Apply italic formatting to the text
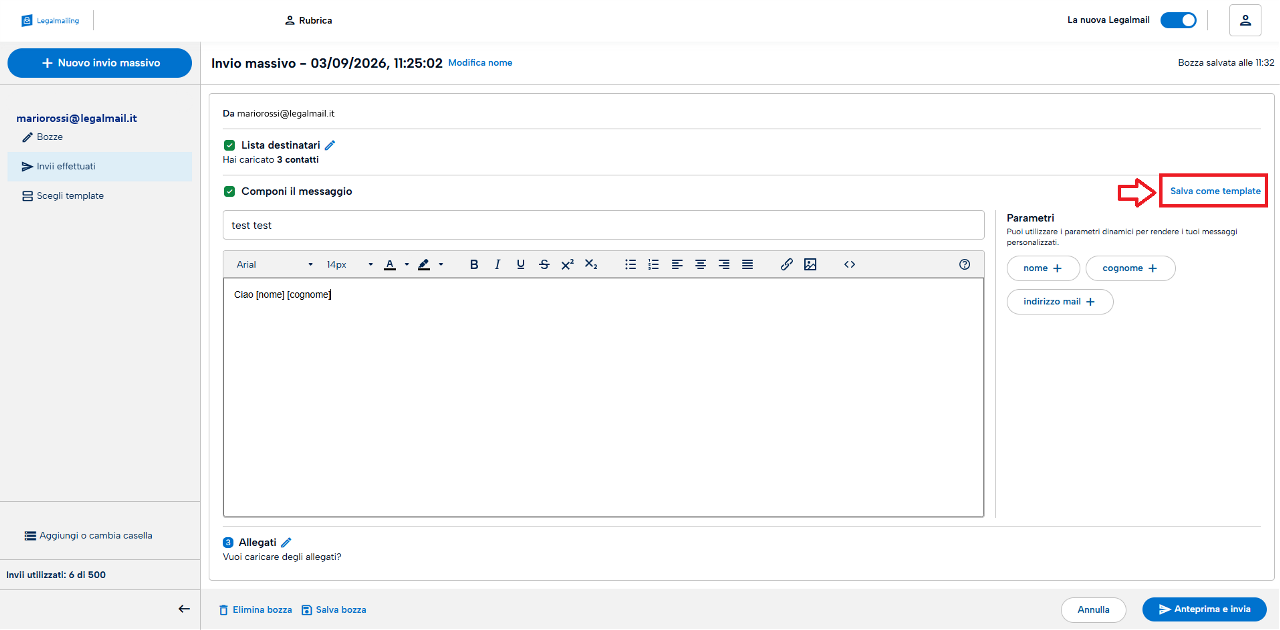 tap(497, 265)
